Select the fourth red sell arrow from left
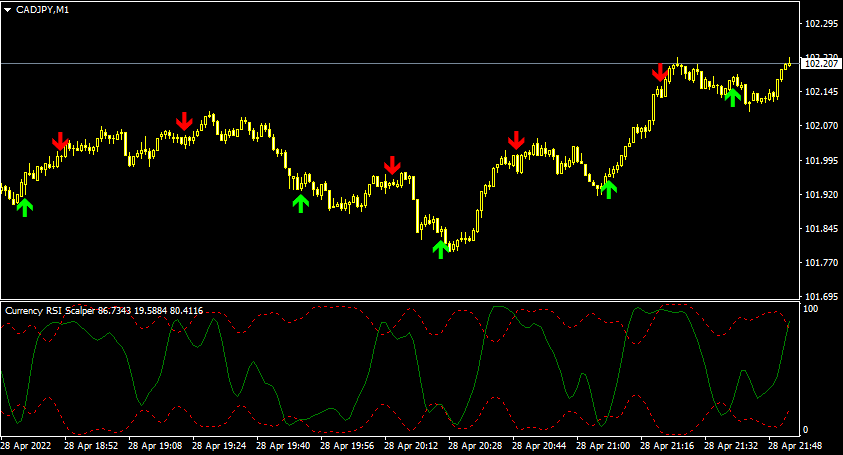Image resolution: width=843 pixels, height=455 pixels. (x=516, y=140)
